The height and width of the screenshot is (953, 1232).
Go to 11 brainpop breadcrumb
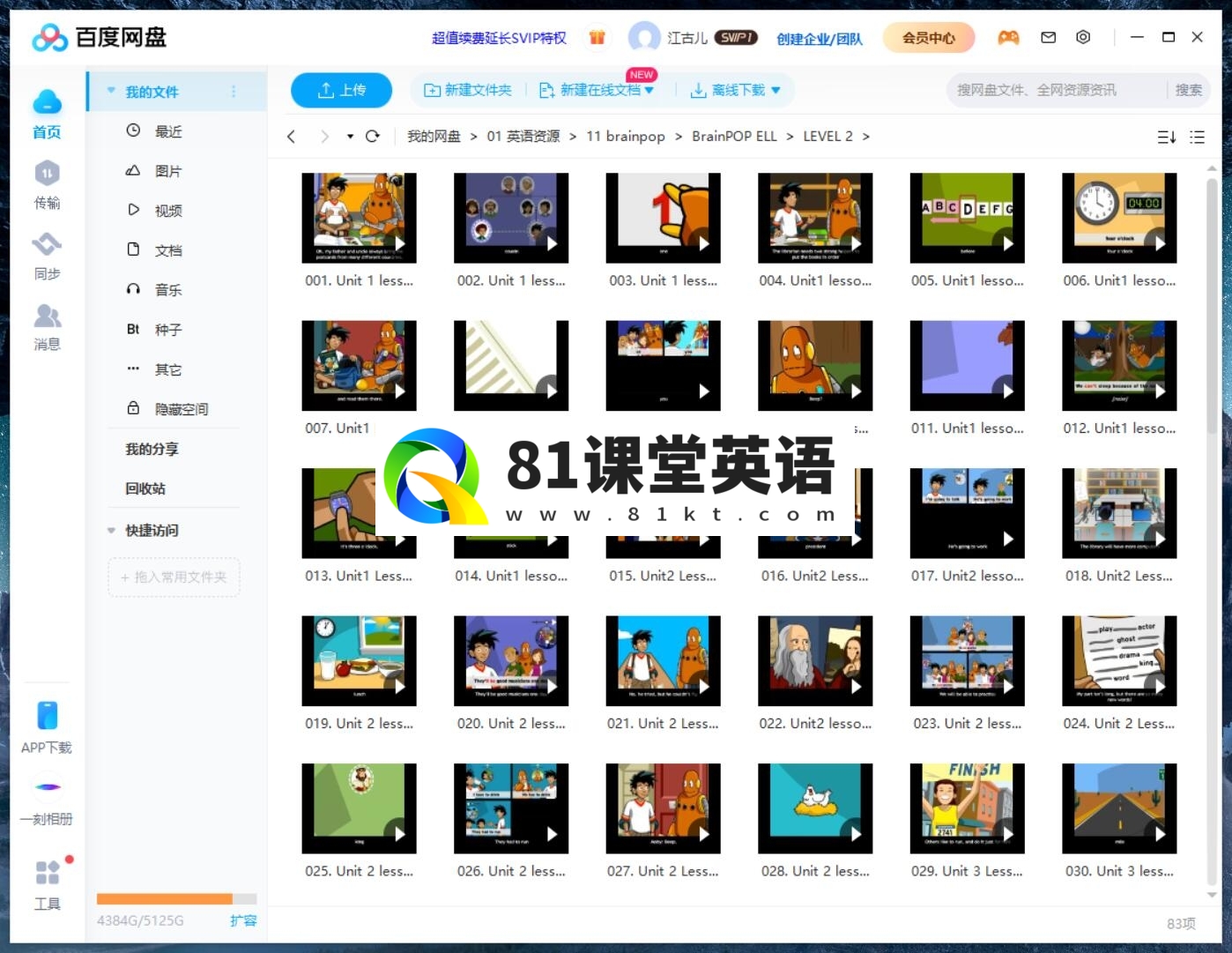(626, 137)
